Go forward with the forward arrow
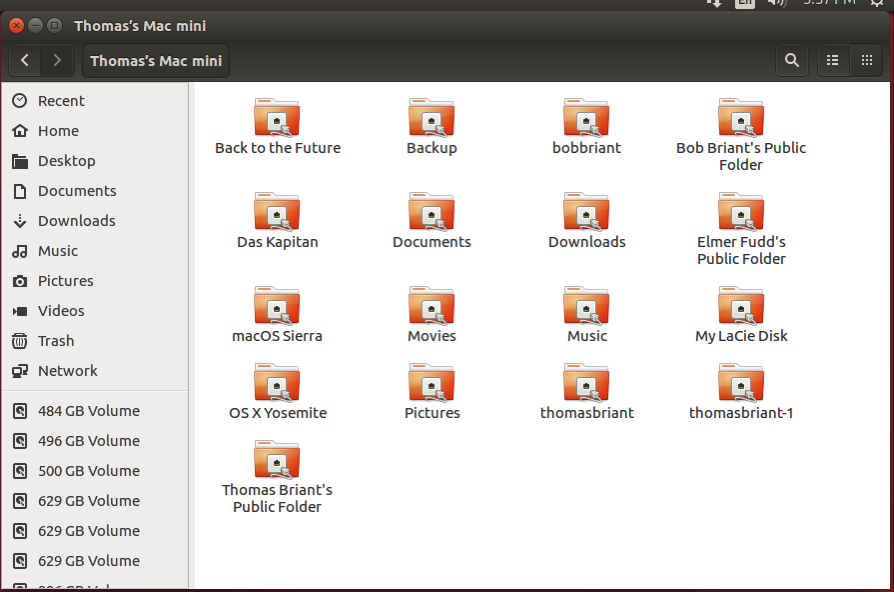 click(x=56, y=60)
